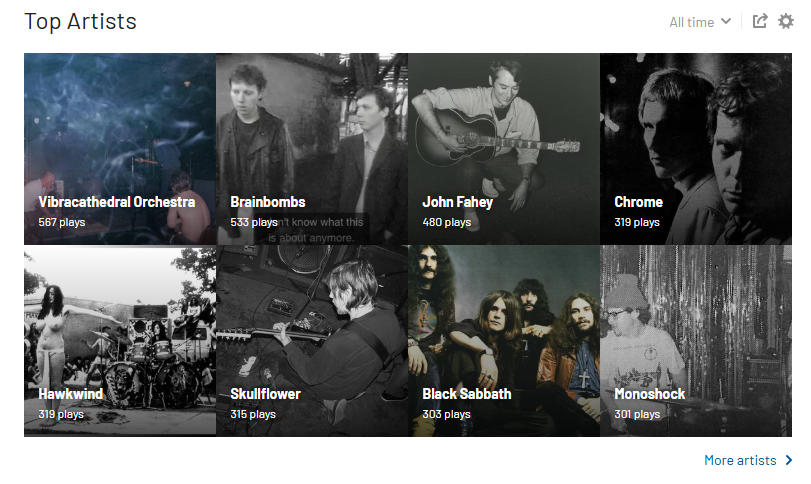The width and height of the screenshot is (811, 484).
Task: Click the chevron beside All time
Action: (x=726, y=21)
